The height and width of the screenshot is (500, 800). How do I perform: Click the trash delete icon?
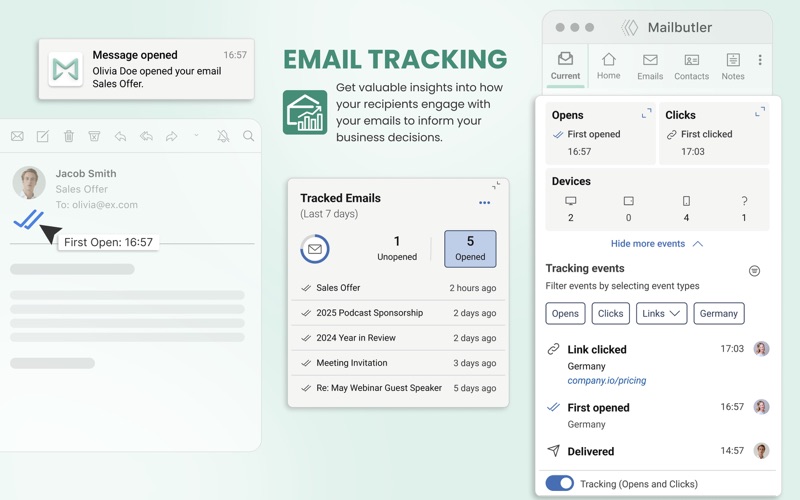(x=69, y=136)
